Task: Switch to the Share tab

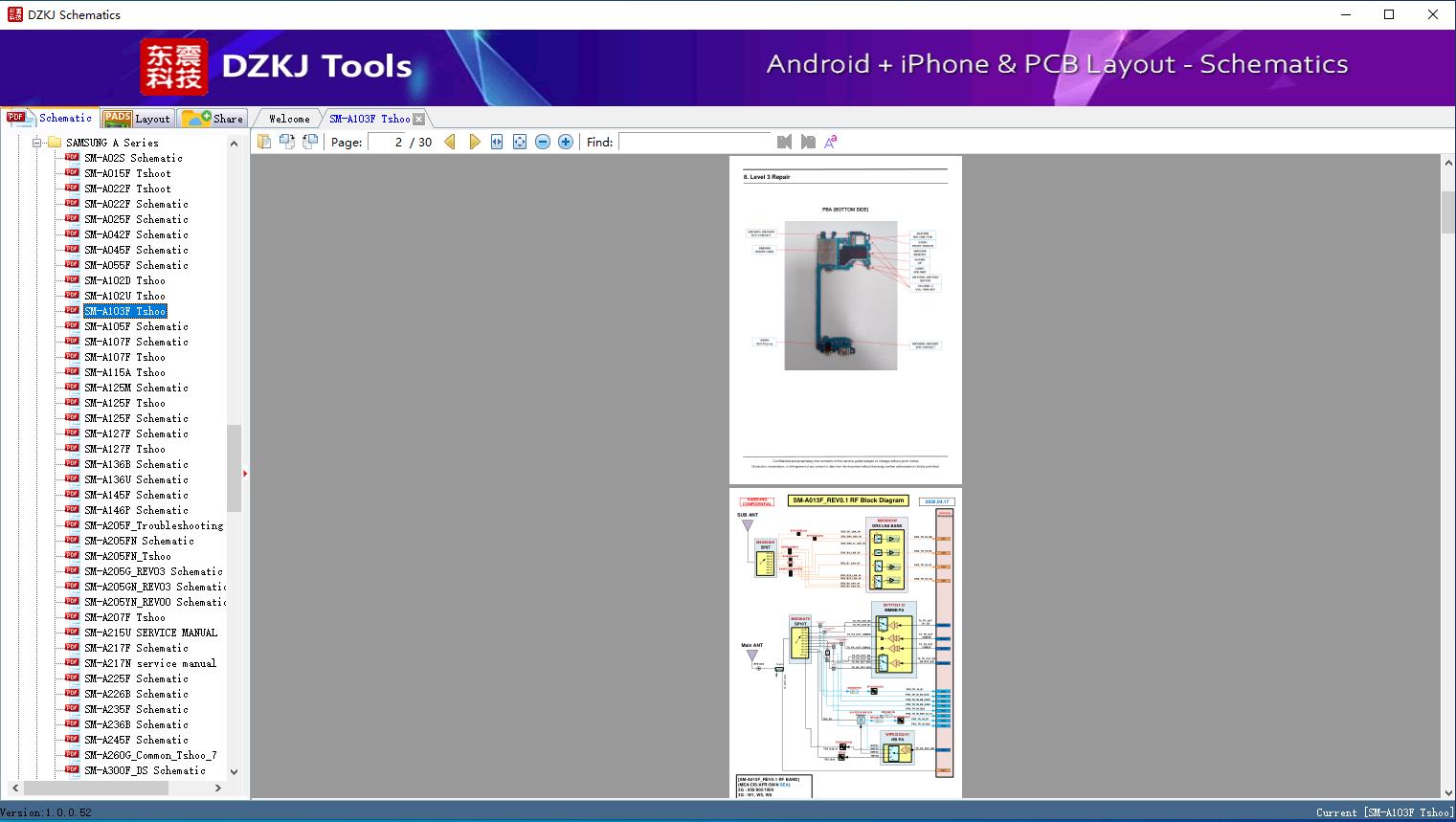Action: 213,118
